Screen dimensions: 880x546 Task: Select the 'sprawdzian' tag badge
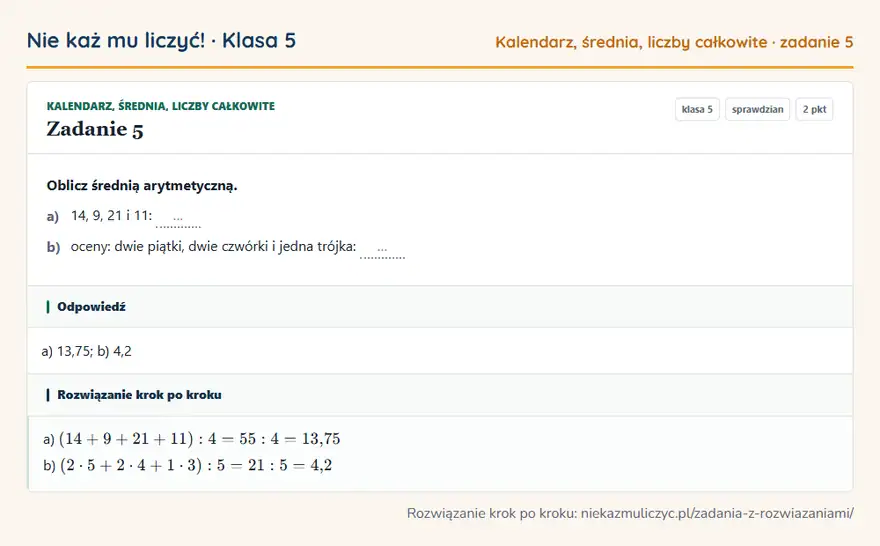pos(757,109)
